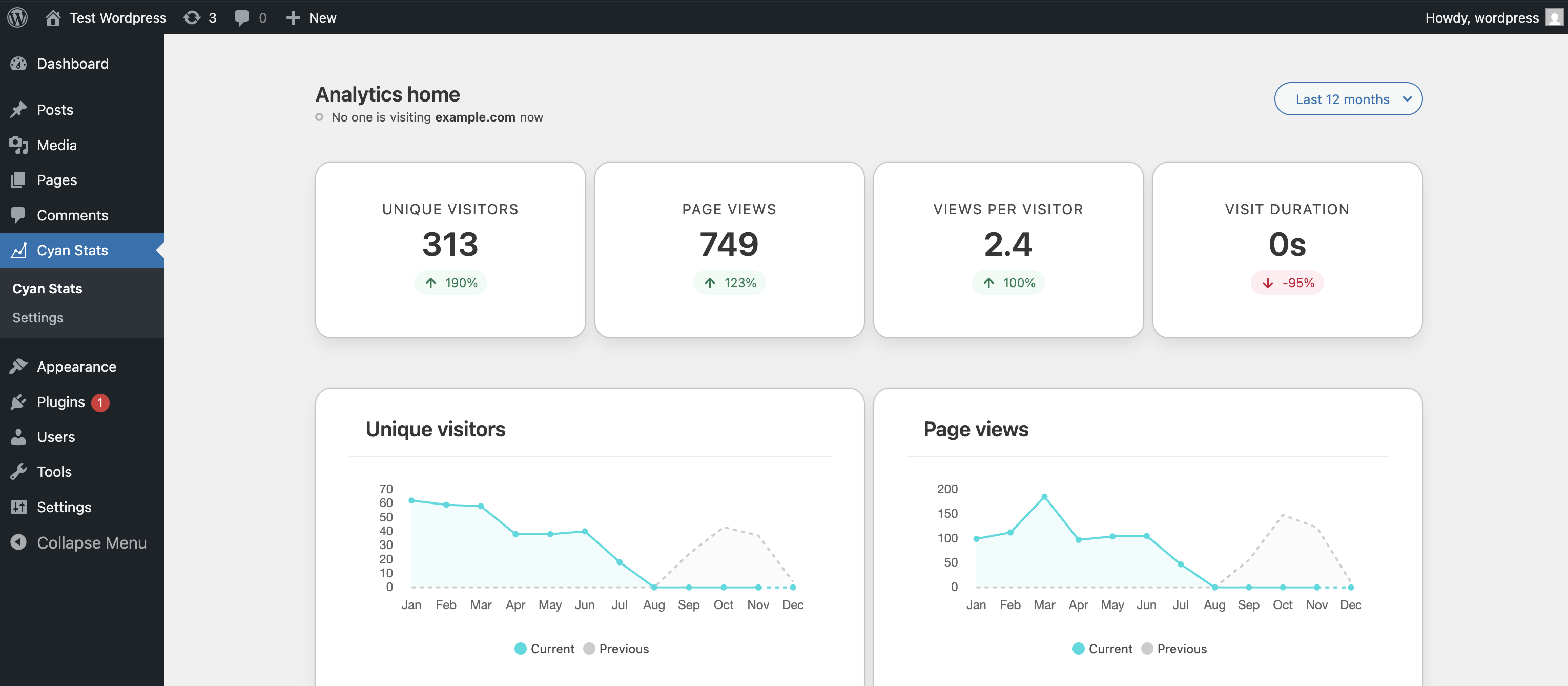Screen dimensions: 1568x686
Task: Select the Cyan Stats chart icon
Action: (19, 250)
